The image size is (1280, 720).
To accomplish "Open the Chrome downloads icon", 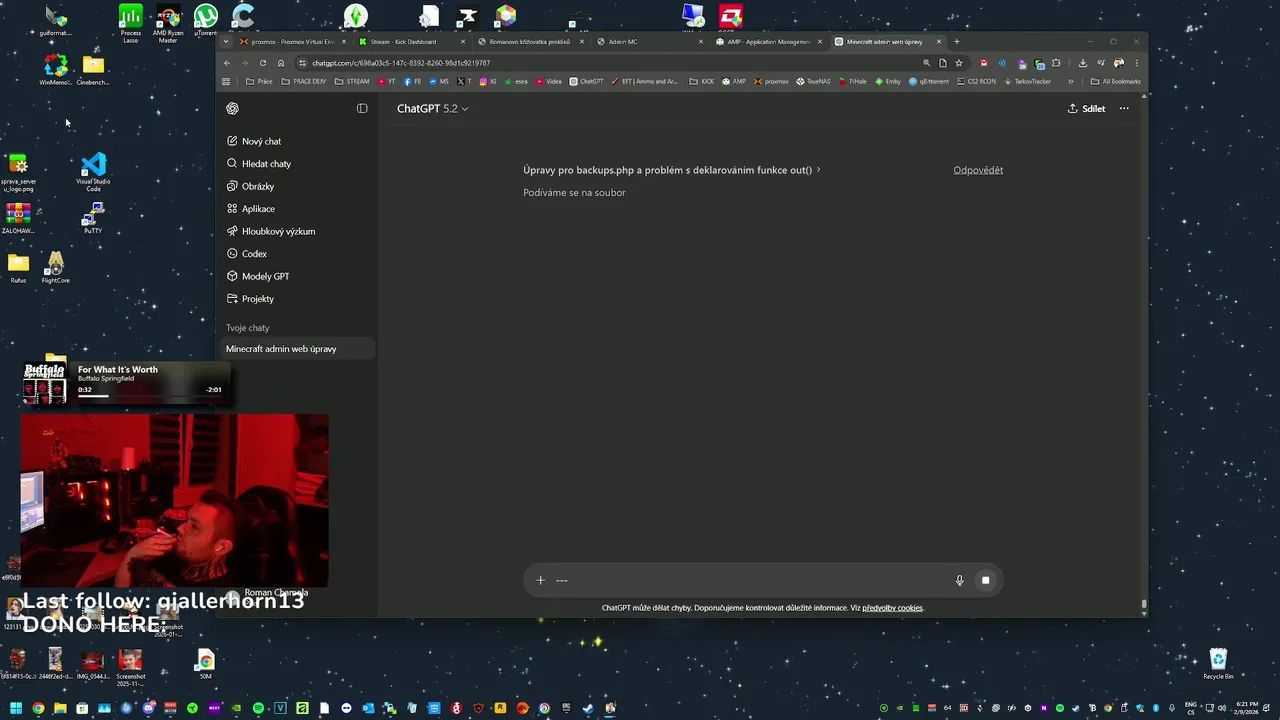I will point(1082,63).
